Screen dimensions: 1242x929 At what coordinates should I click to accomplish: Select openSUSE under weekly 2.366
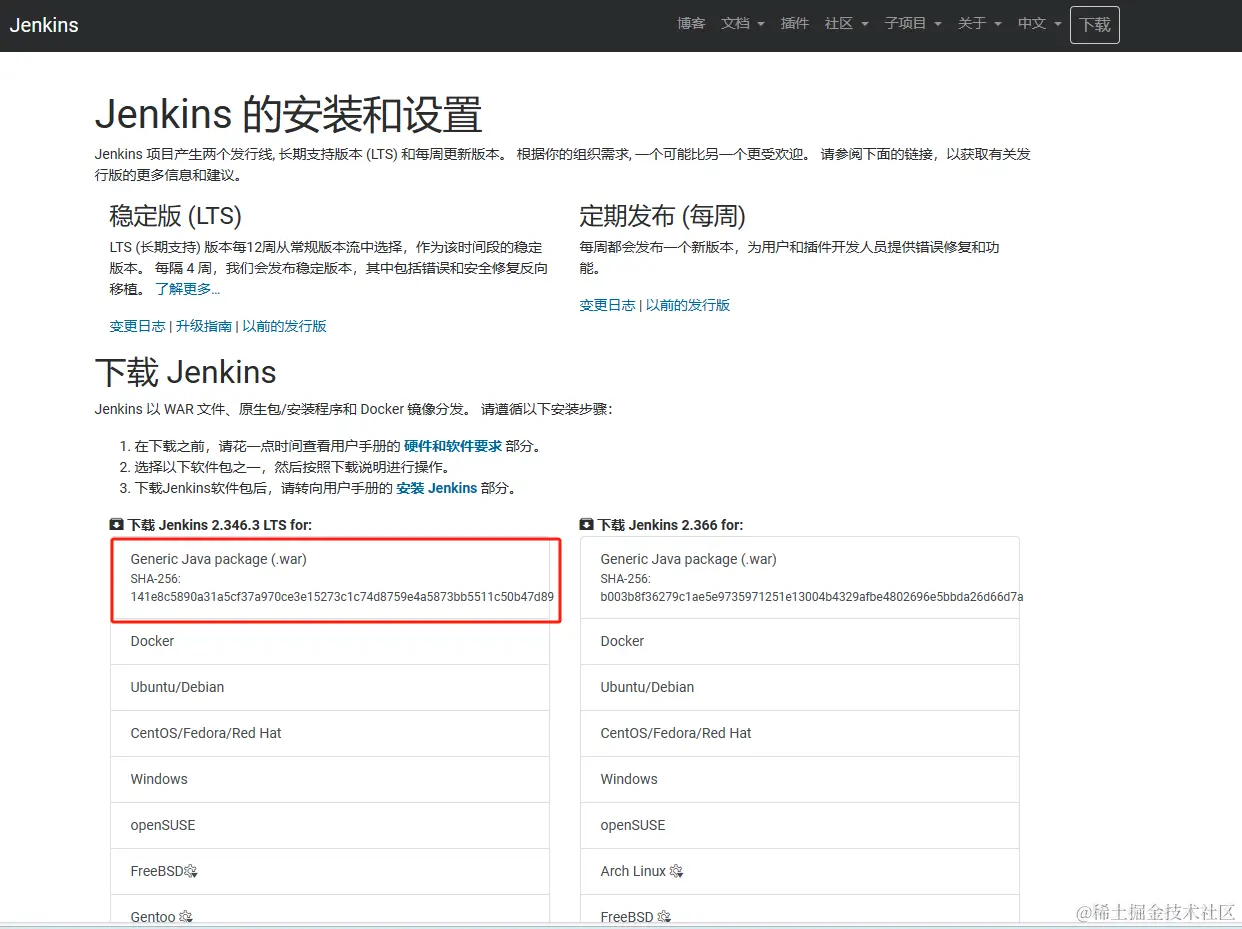(800, 825)
